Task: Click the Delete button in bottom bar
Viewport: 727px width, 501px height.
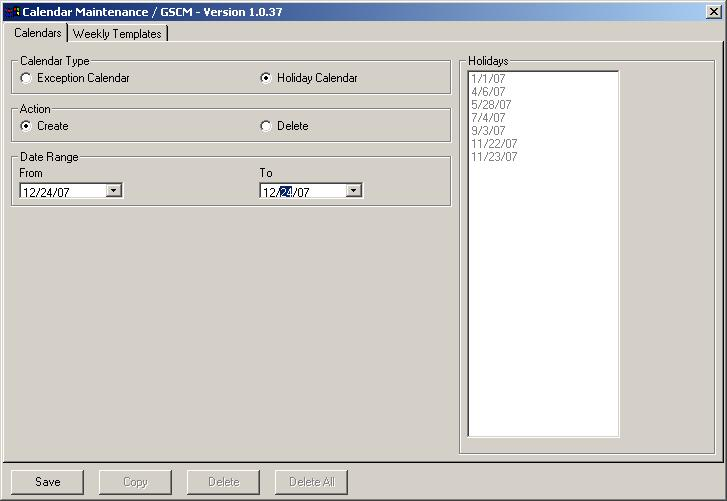Action: [x=223, y=482]
